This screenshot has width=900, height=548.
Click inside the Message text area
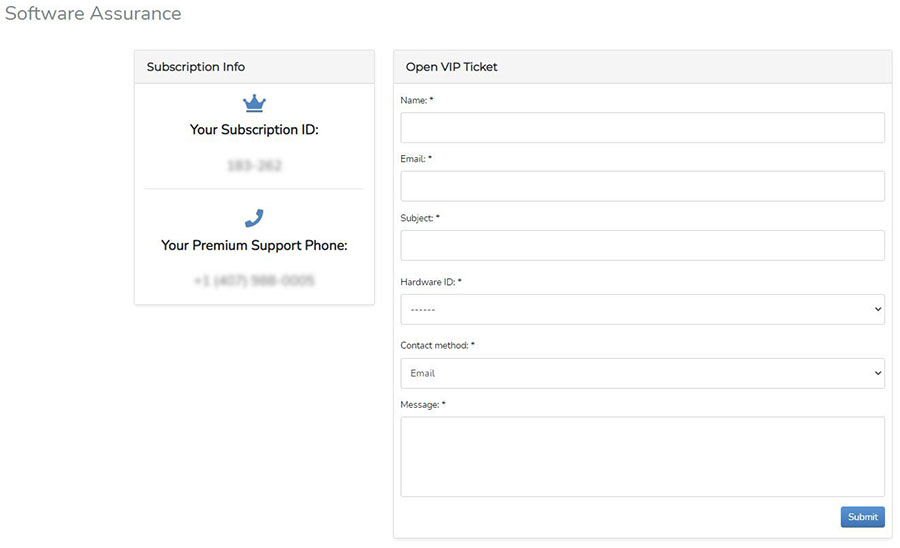click(642, 456)
